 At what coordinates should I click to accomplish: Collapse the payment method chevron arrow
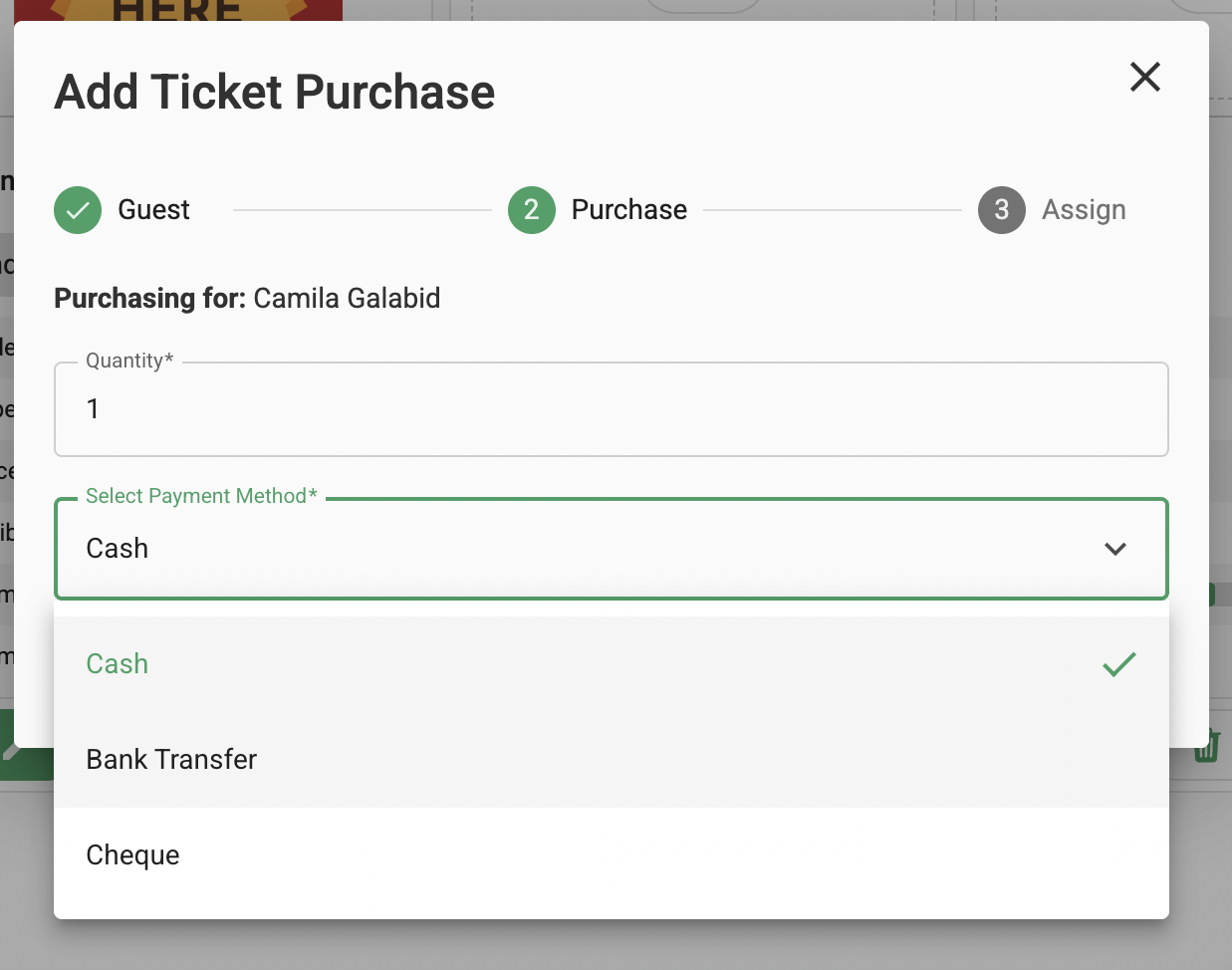click(x=1115, y=549)
